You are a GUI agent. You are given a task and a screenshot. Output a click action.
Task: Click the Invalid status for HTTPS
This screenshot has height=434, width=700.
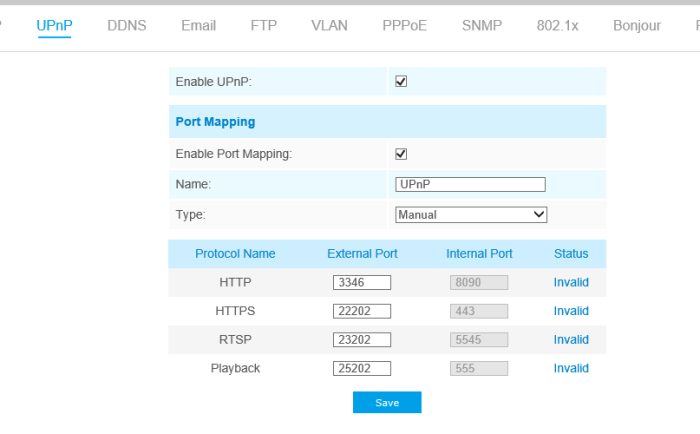(x=571, y=311)
